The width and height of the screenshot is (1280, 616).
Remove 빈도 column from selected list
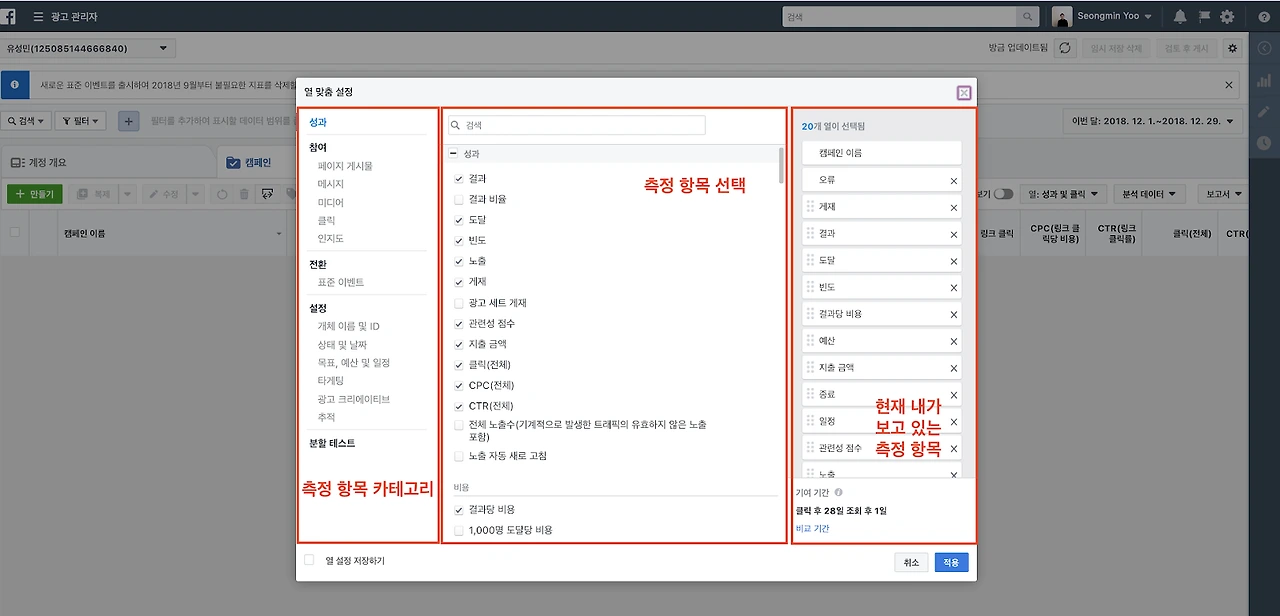(x=953, y=288)
